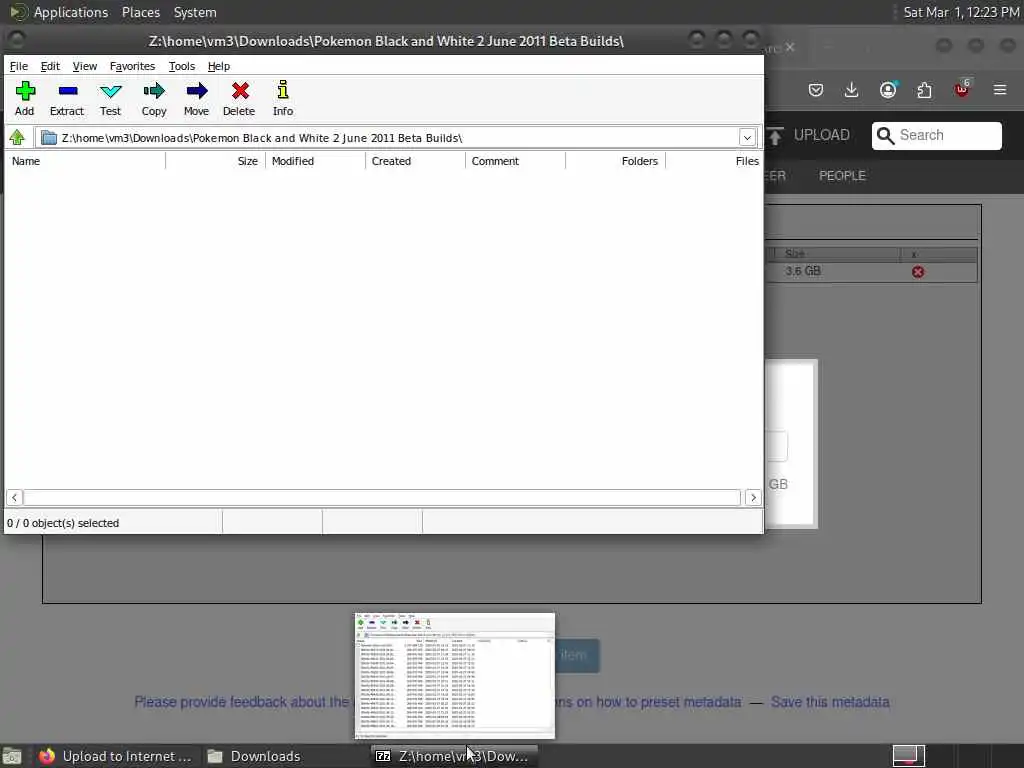Switch to Upload to Internet taskbar item
The image size is (1024, 768).
(x=115, y=756)
